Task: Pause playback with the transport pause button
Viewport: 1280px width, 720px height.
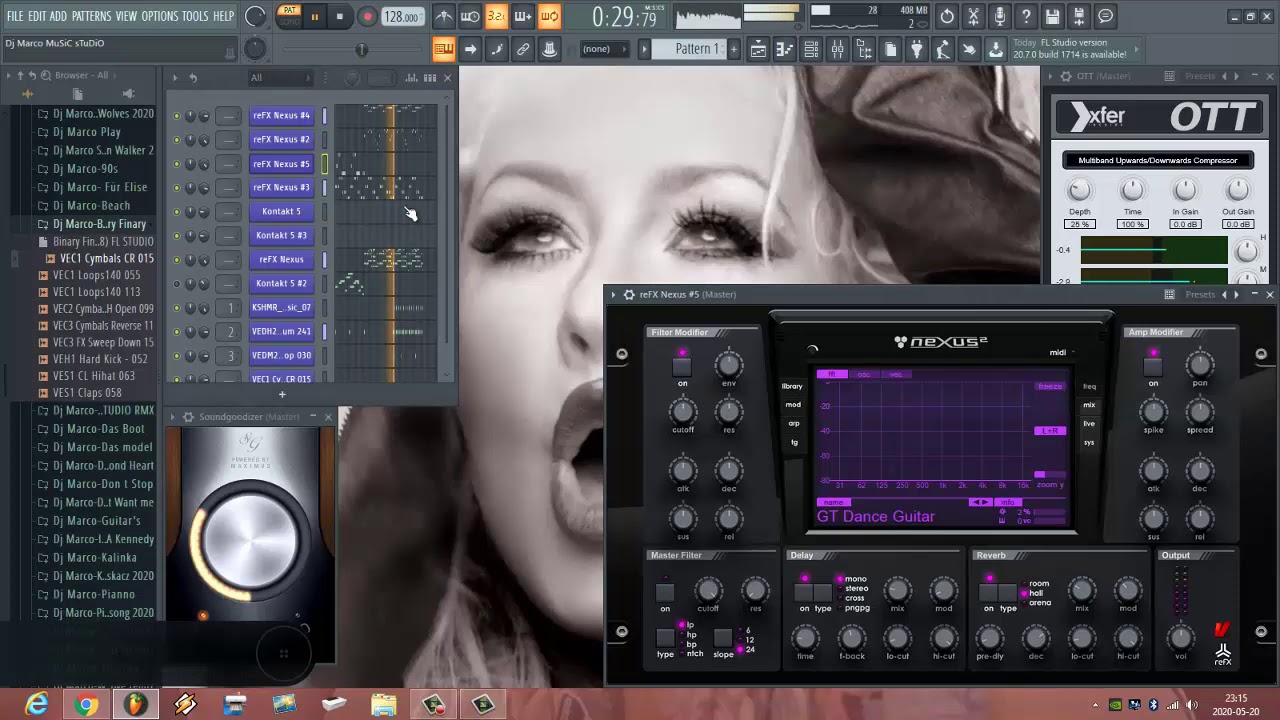Action: point(314,16)
